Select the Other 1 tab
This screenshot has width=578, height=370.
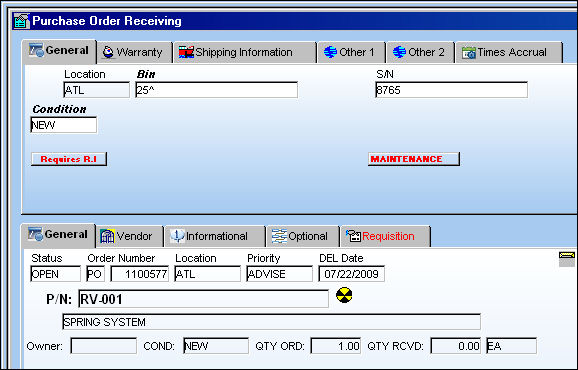pyautogui.click(x=351, y=52)
